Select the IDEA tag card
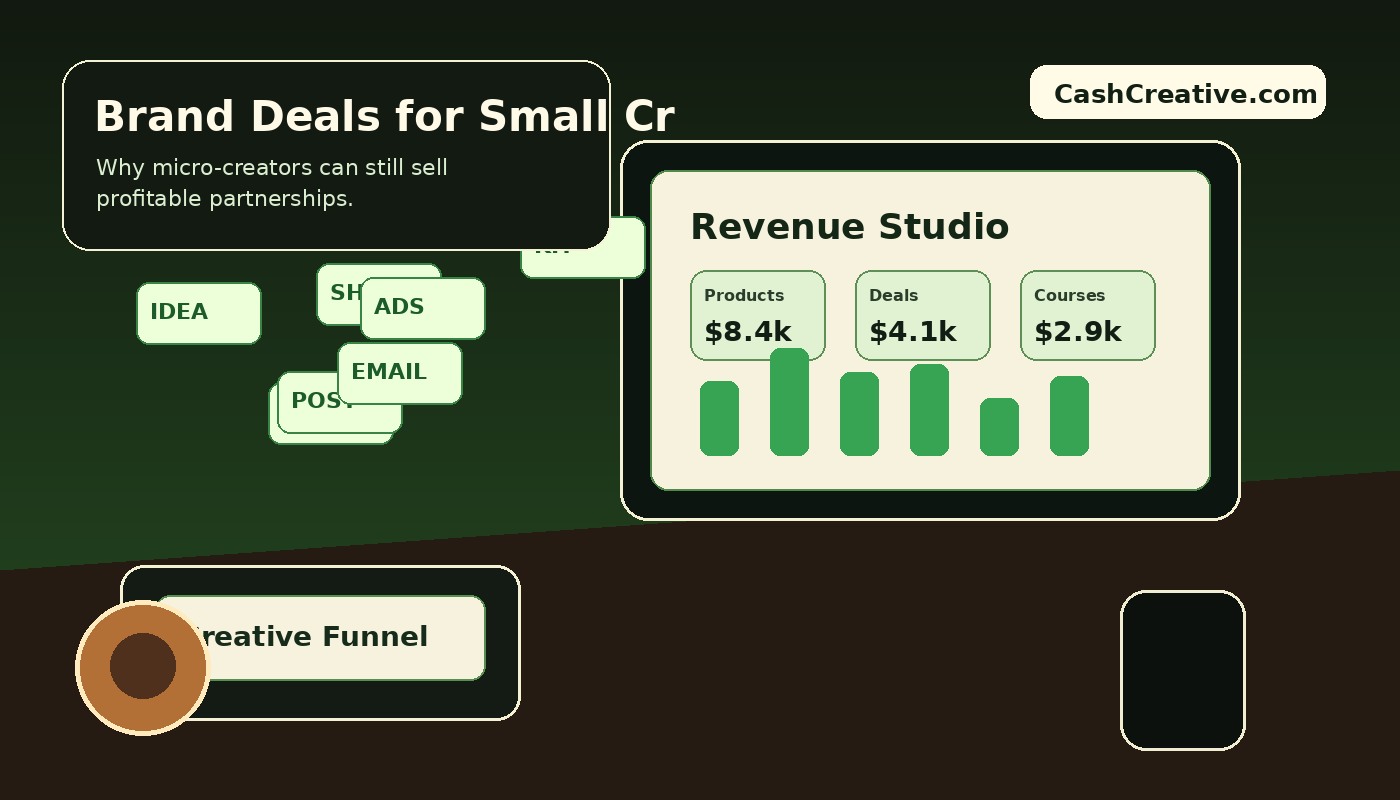The image size is (1400, 800). 199,313
